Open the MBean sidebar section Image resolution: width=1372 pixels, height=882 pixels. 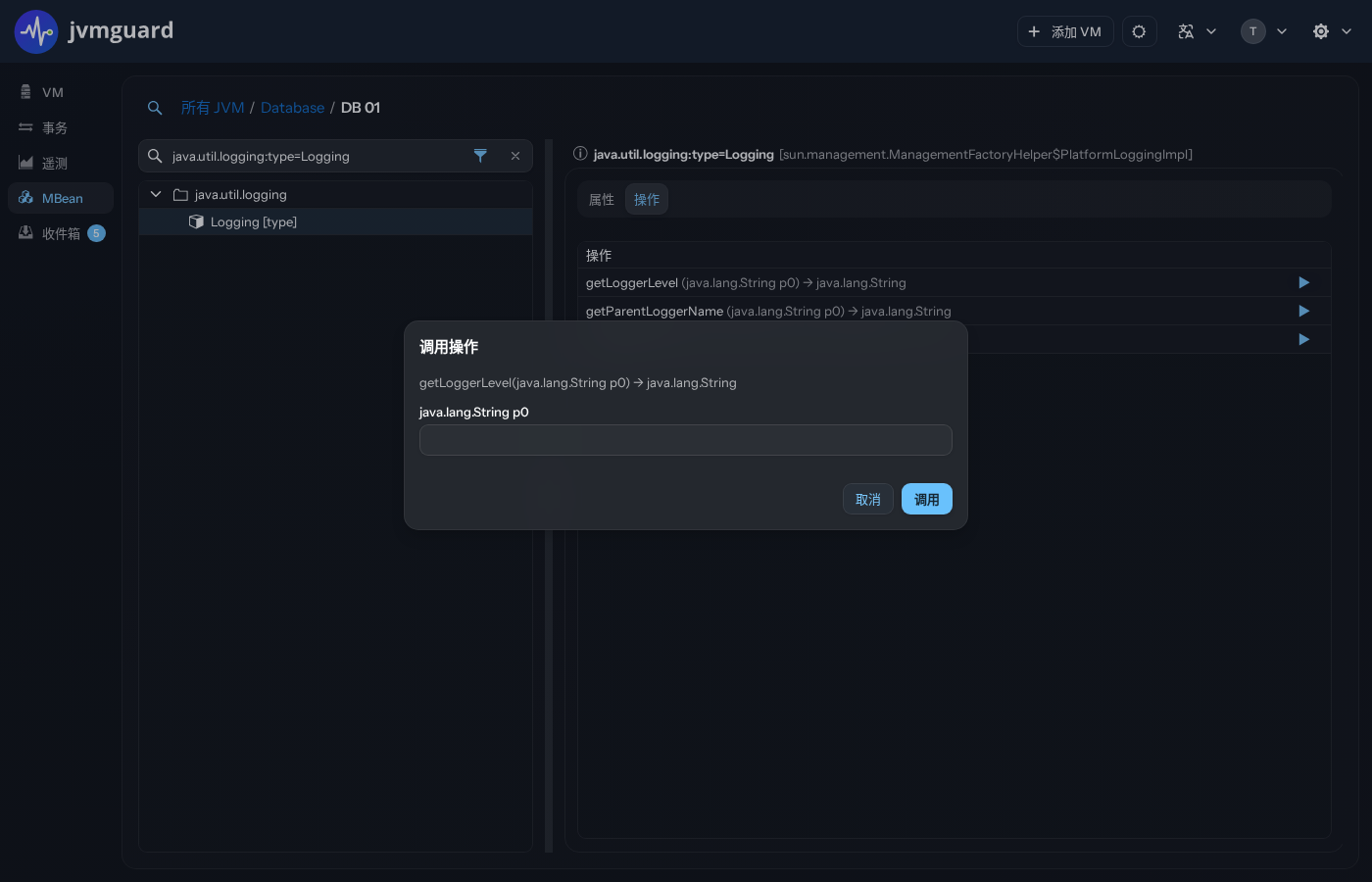point(61,198)
